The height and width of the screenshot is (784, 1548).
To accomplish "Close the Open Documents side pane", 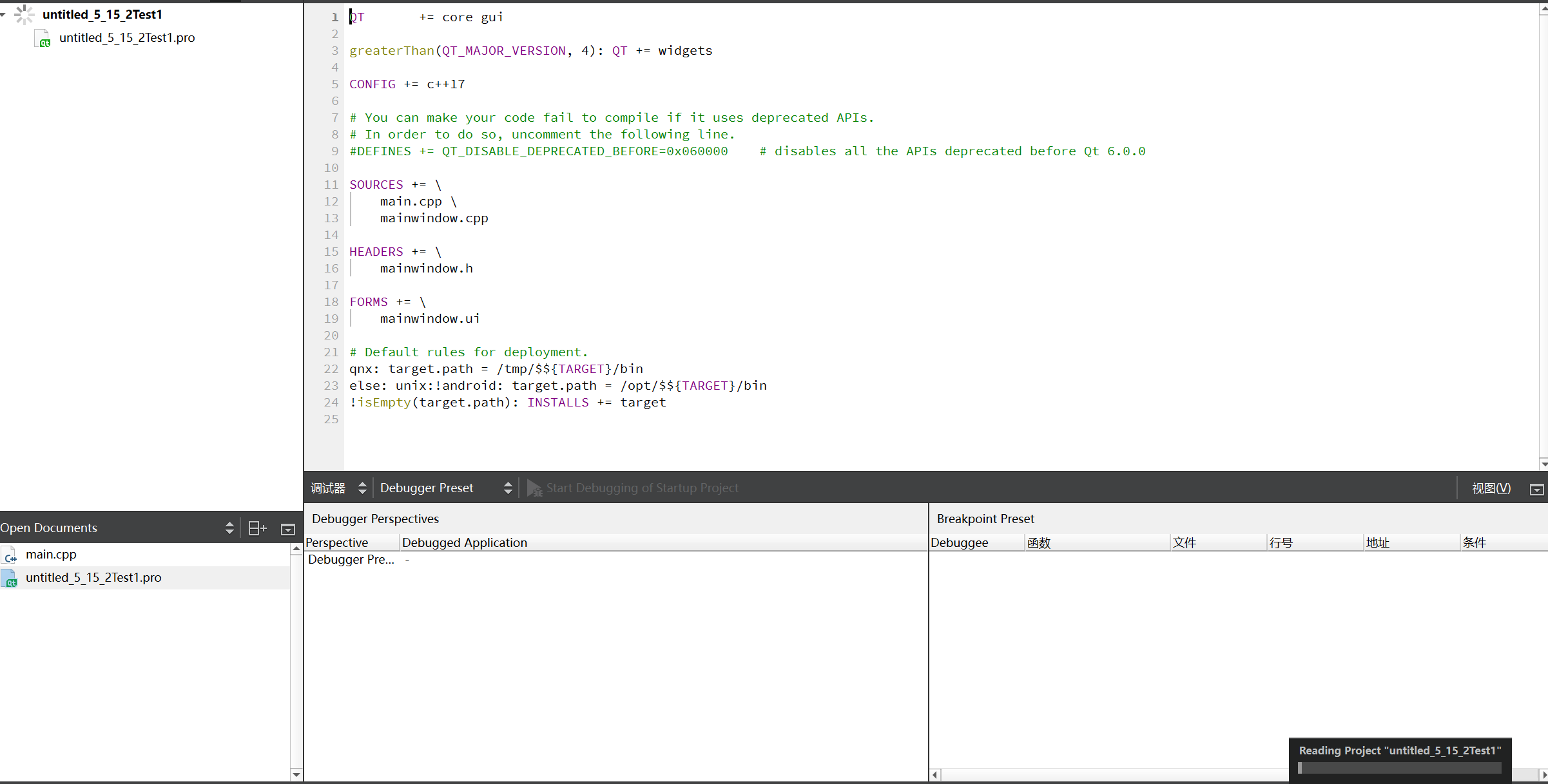I will pos(288,529).
